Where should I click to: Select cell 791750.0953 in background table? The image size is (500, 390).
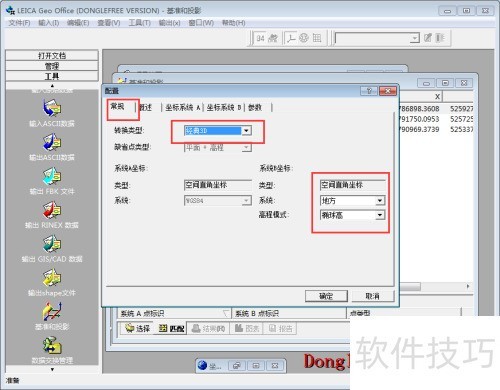[x=420, y=119]
